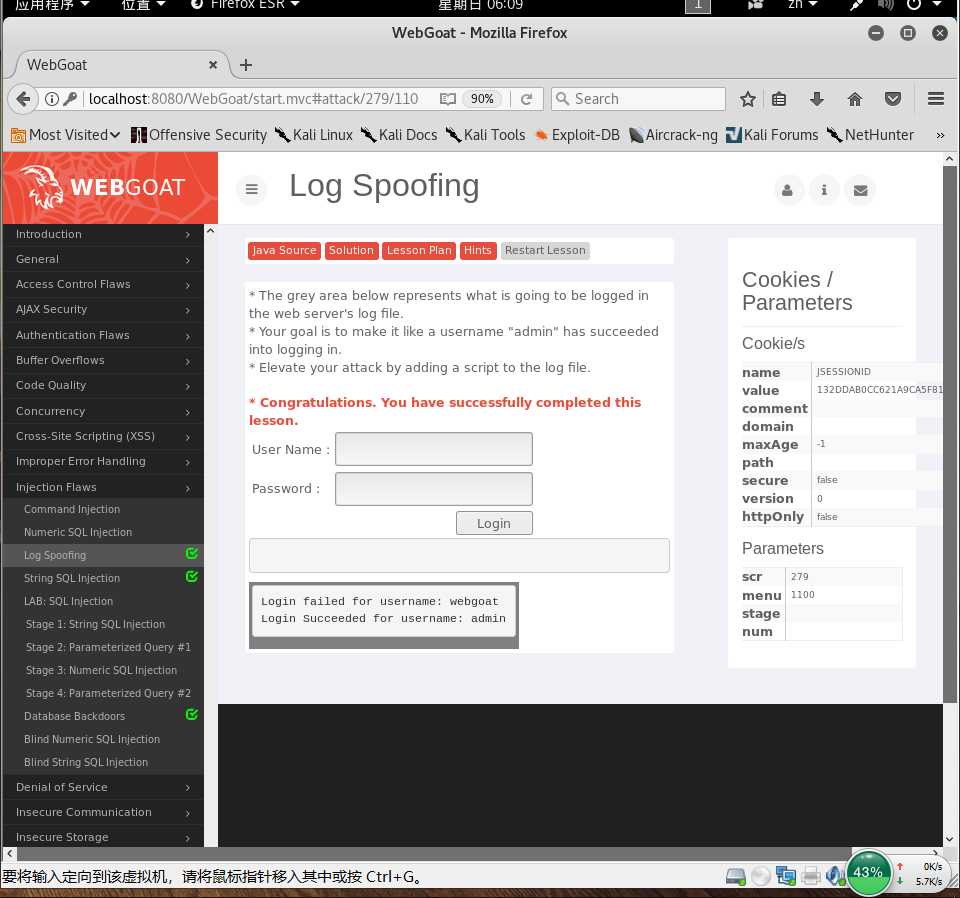
Task: Click the printer tray icon
Action: click(x=811, y=876)
